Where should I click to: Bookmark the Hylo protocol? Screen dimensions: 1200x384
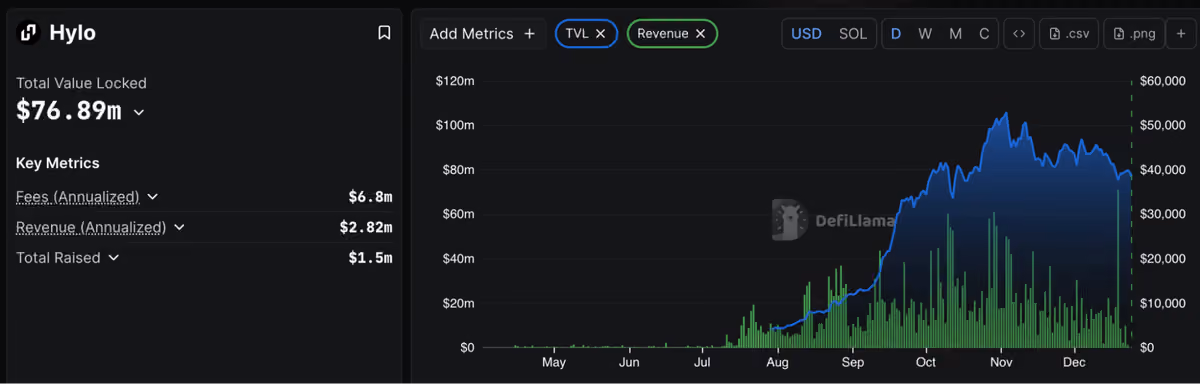(384, 33)
